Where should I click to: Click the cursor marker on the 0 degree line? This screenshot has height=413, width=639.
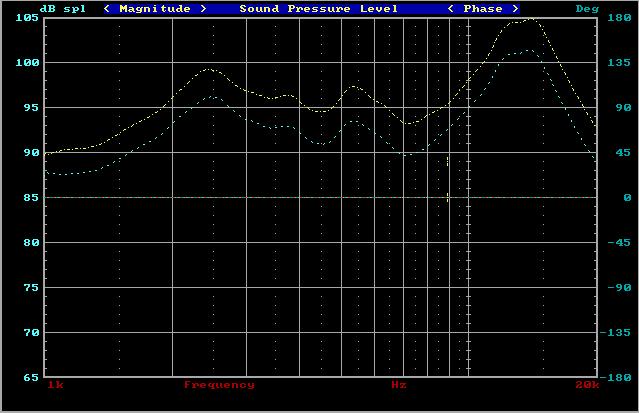tap(447, 198)
